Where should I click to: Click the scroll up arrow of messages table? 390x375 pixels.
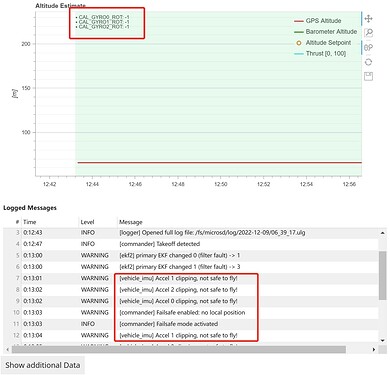click(382, 233)
